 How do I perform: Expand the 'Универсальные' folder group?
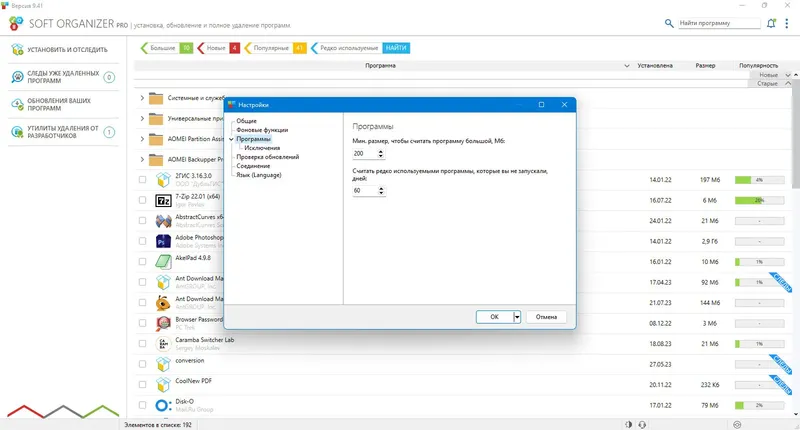(142, 118)
